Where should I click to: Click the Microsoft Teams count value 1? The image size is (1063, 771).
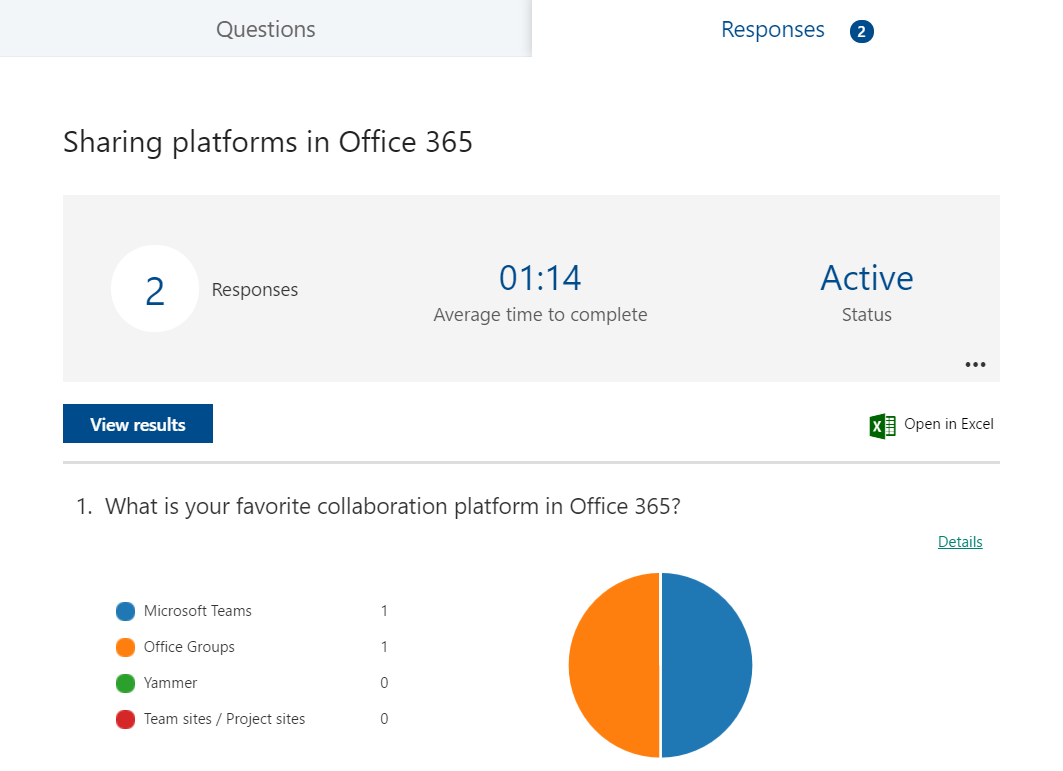[x=384, y=611]
